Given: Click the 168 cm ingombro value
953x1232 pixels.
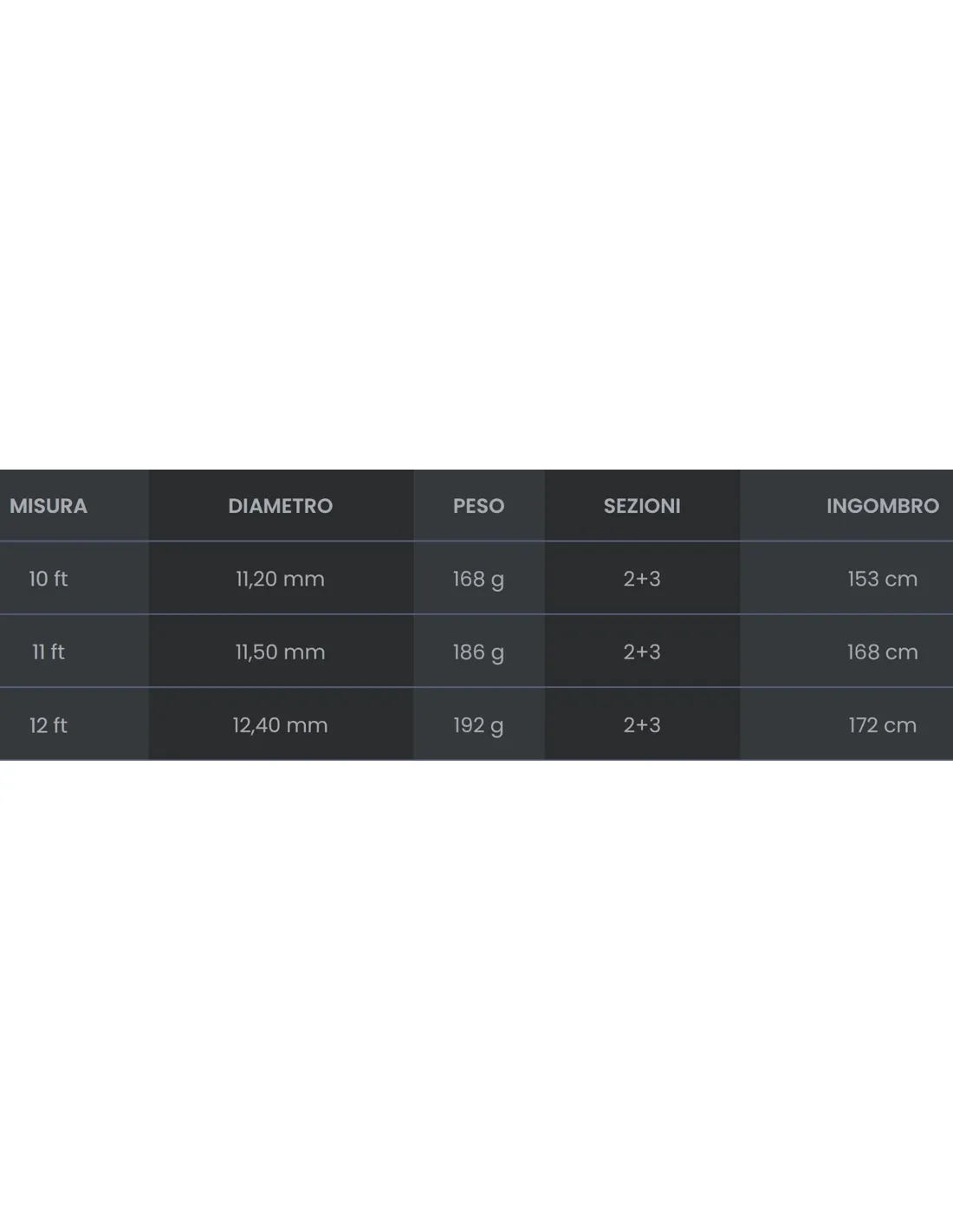Looking at the screenshot, I should point(882,652).
